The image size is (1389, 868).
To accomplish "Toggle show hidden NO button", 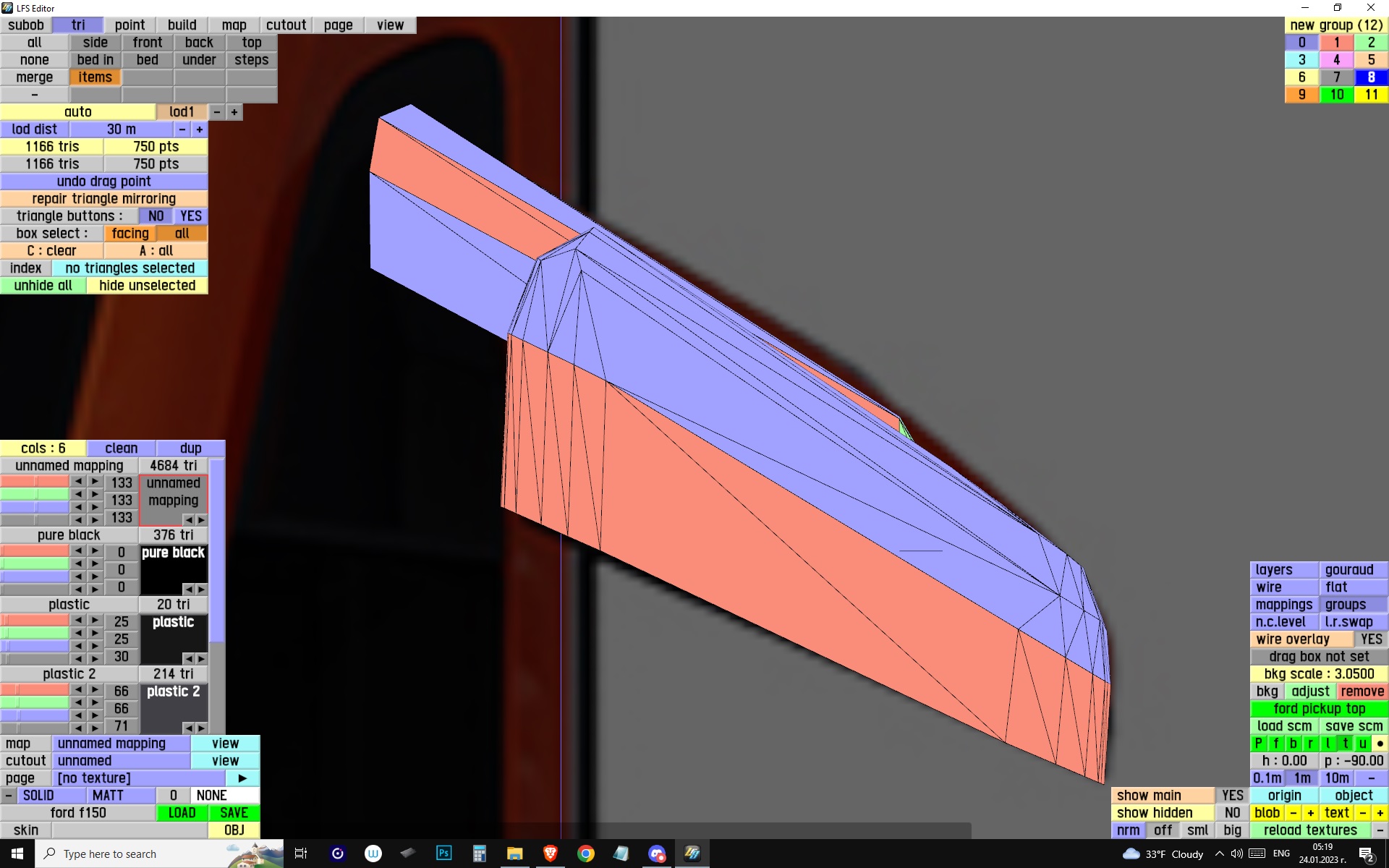I will point(1232,813).
